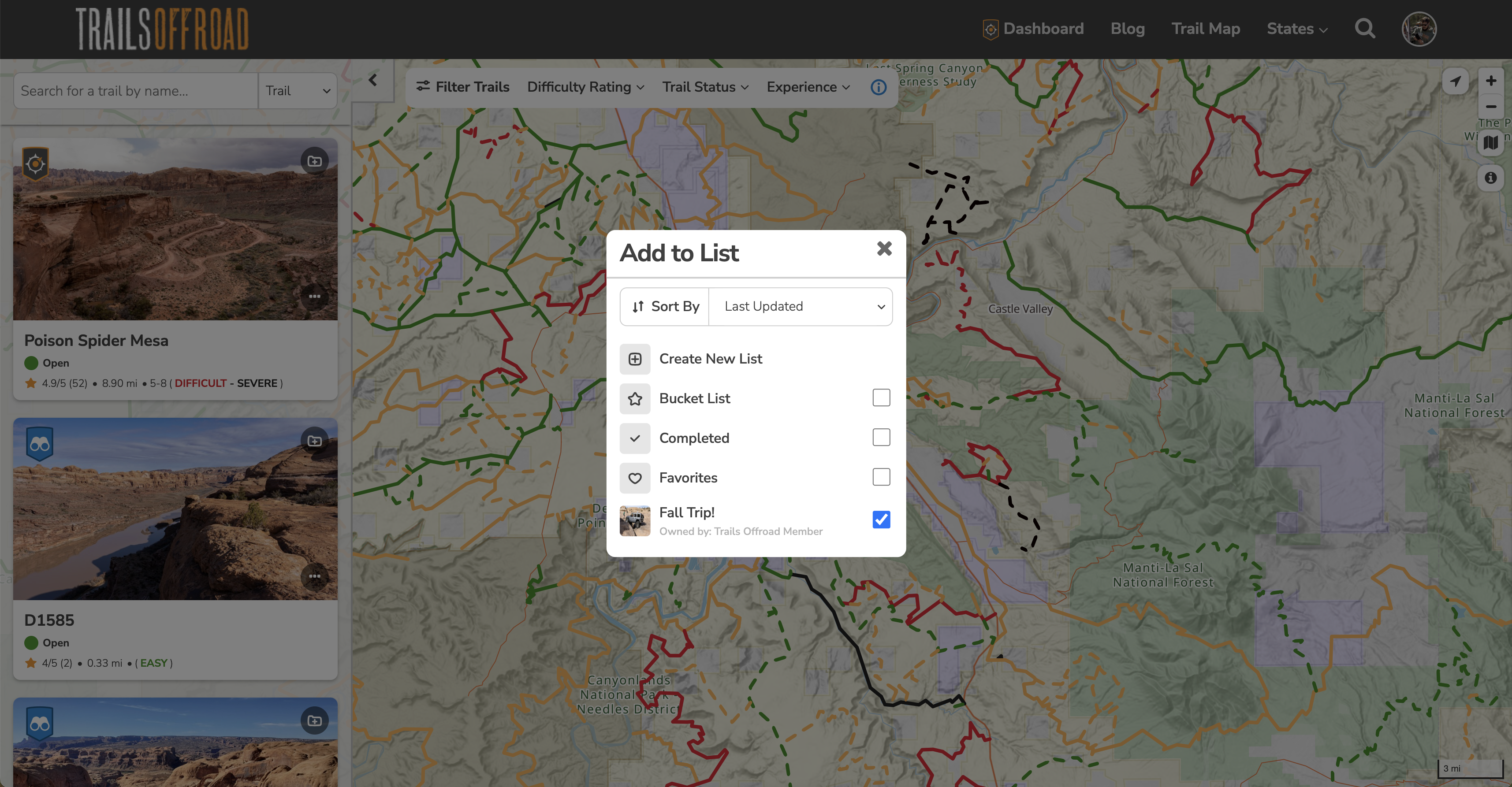Image resolution: width=1512 pixels, height=787 pixels.
Task: Select Create New List option
Action: coord(710,359)
